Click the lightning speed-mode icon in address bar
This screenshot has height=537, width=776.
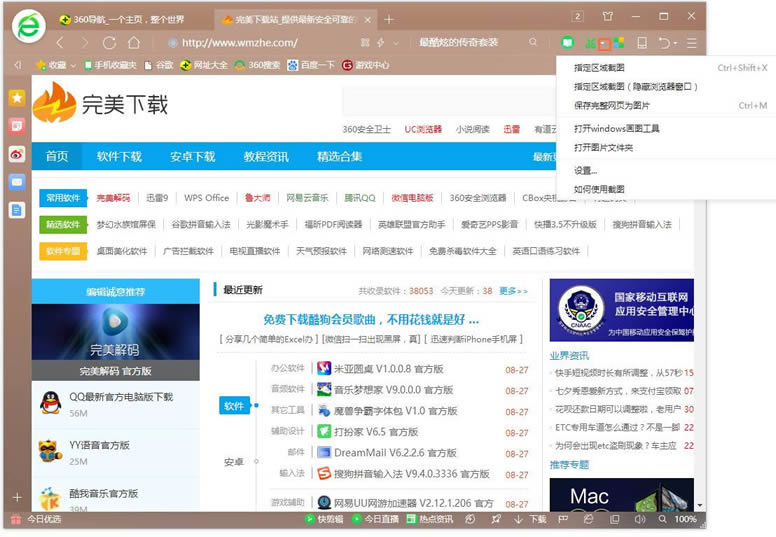click(x=381, y=43)
